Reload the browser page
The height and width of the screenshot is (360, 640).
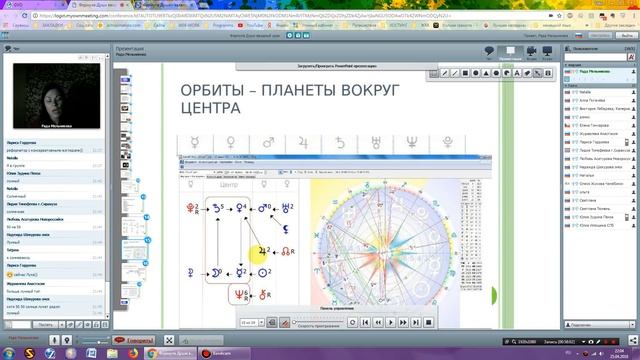point(24,16)
